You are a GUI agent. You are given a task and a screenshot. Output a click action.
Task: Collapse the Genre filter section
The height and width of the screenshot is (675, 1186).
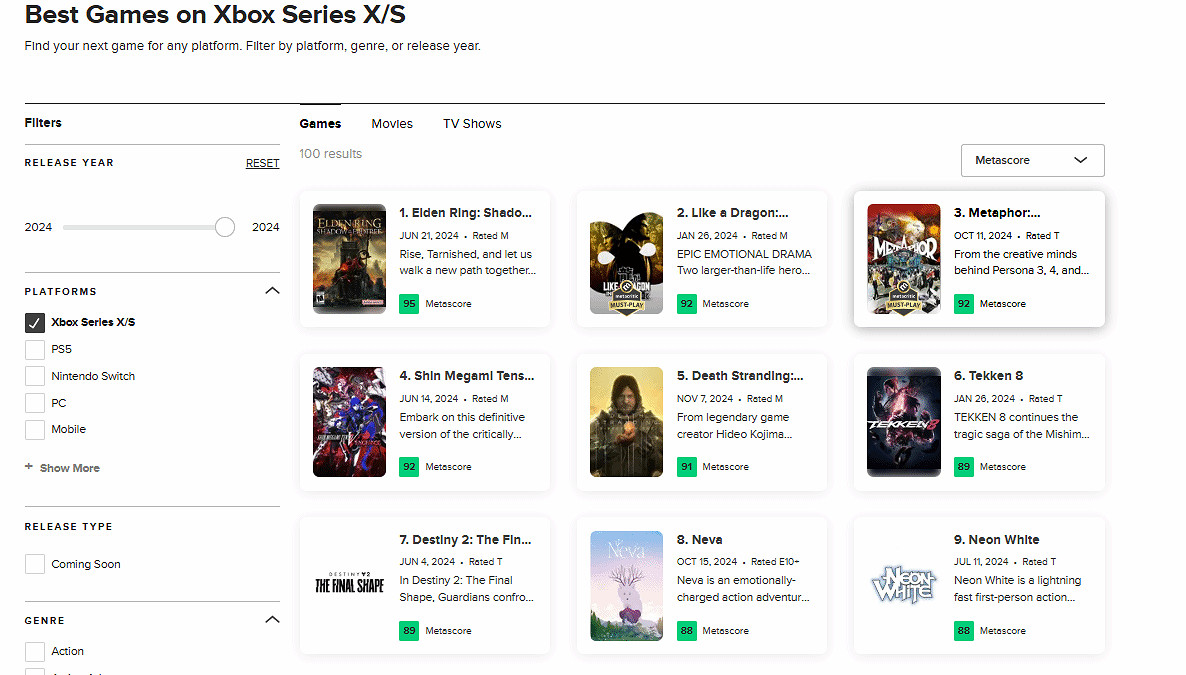272,619
